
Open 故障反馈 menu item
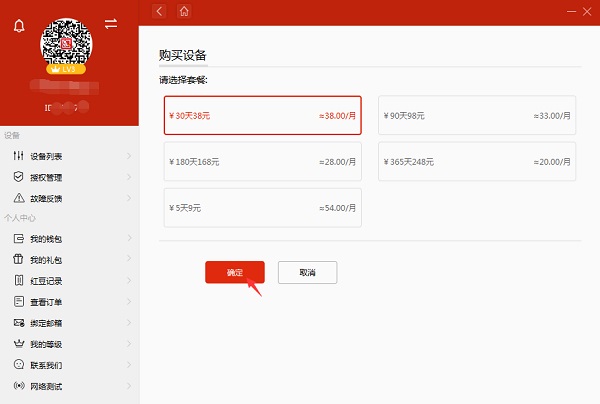pyautogui.click(x=69, y=198)
